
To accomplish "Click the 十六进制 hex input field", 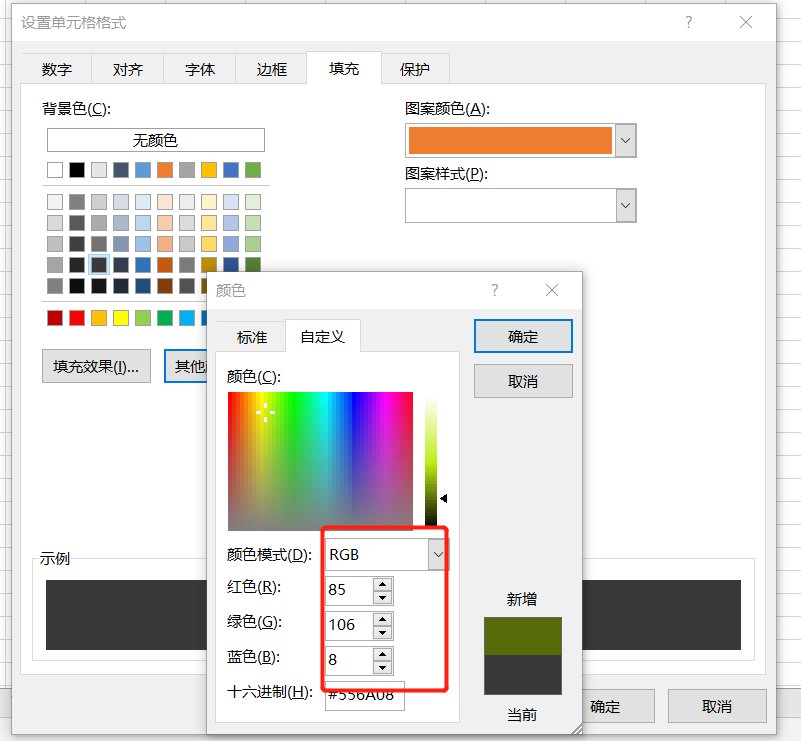I will tap(365, 696).
